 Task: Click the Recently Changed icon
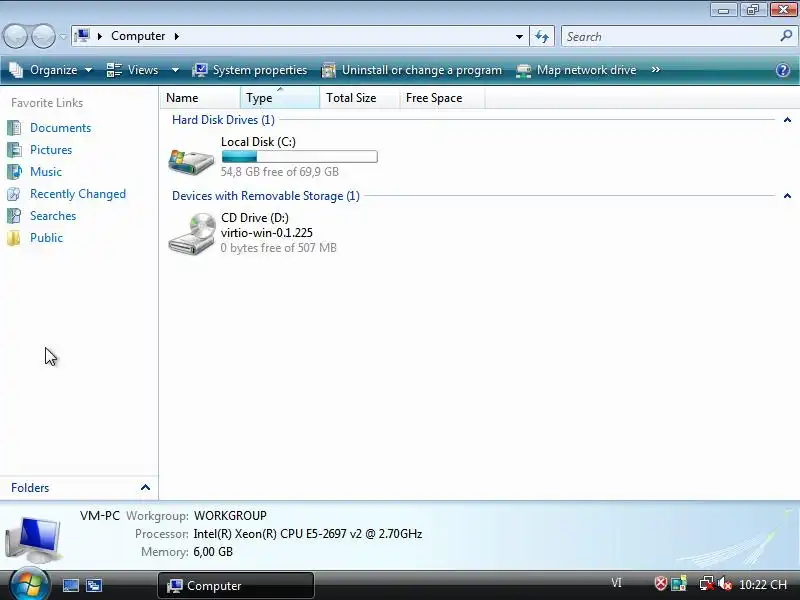click(14, 194)
